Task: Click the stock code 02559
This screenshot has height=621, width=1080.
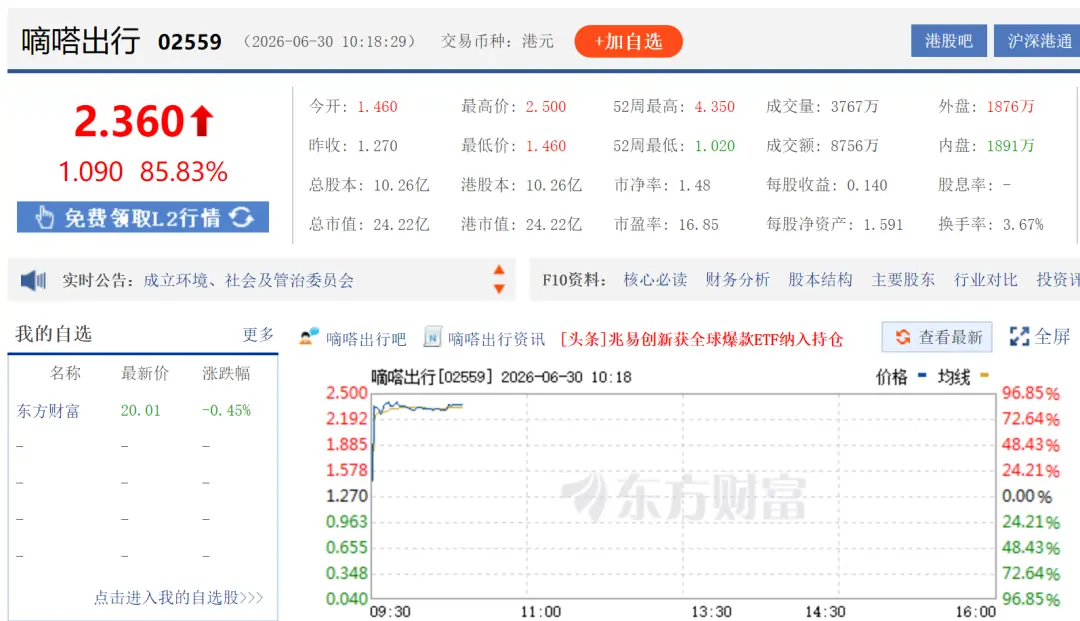Action: (189, 42)
